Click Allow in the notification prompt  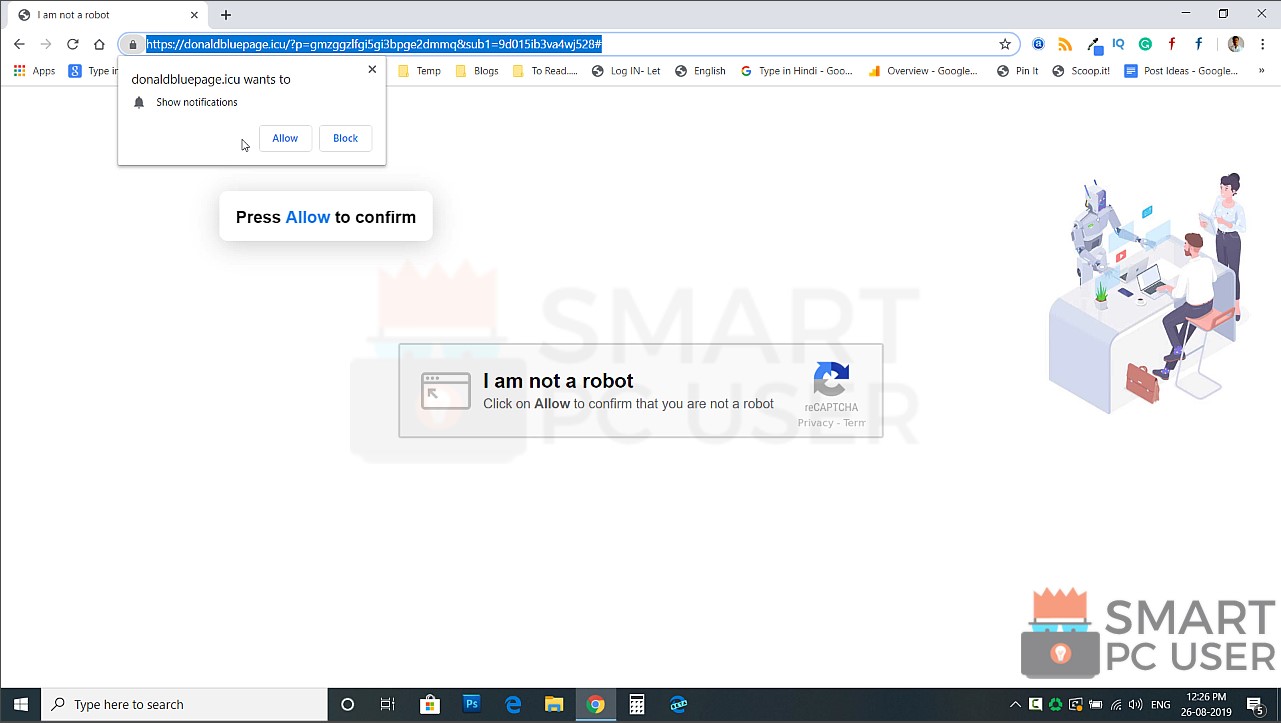coord(285,138)
